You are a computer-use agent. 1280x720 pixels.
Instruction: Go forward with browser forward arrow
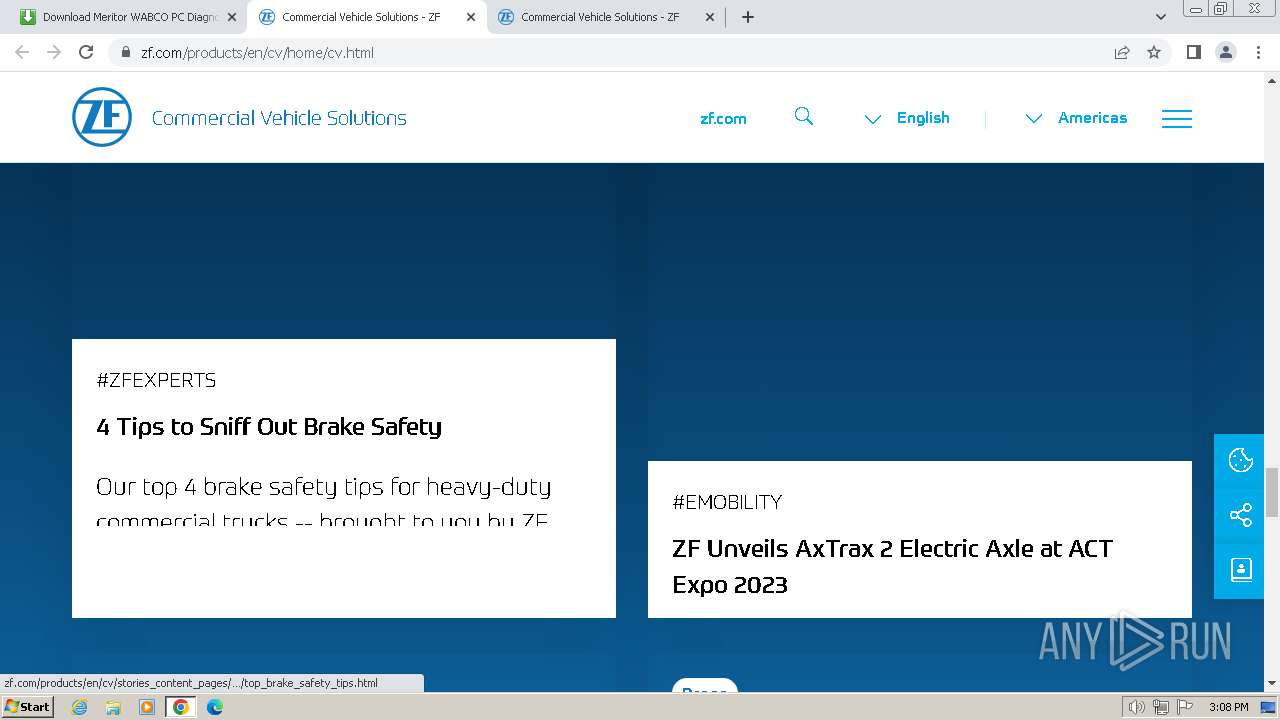(54, 52)
